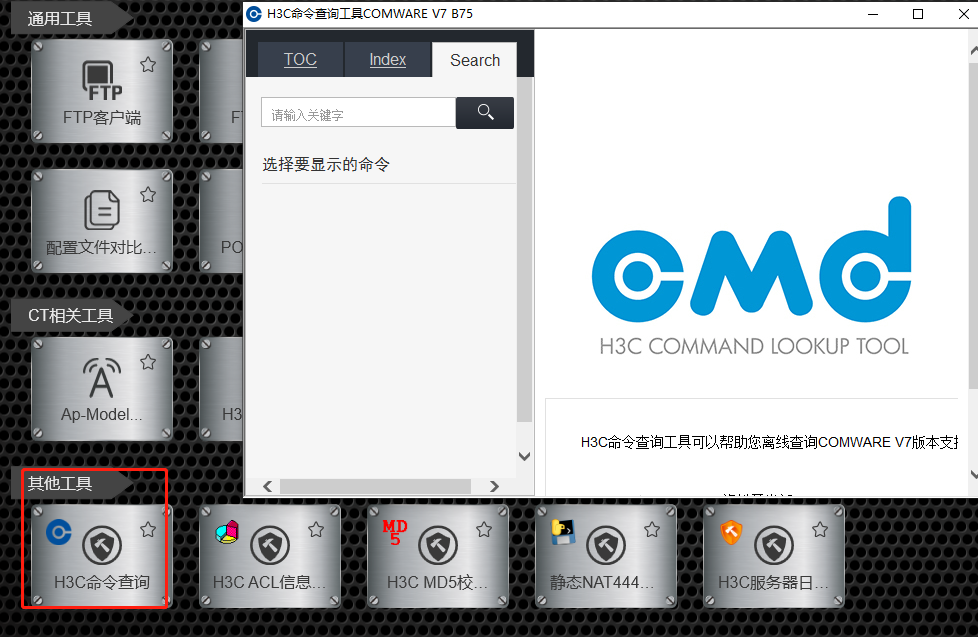Click the down arrow of results scrollbar
Screen dimensions: 978x637
coord(525,457)
